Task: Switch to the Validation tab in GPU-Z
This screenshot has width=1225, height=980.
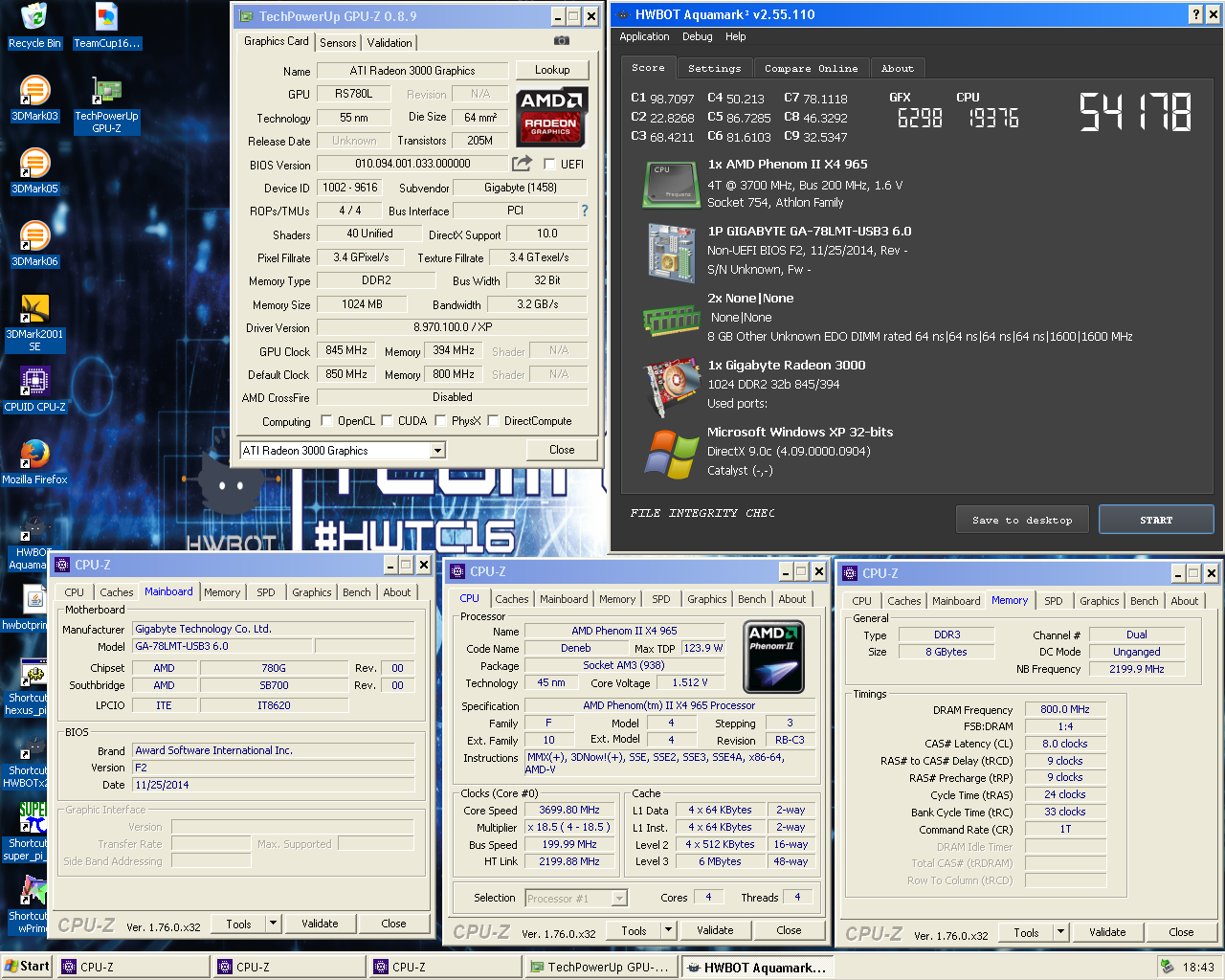Action: point(390,43)
